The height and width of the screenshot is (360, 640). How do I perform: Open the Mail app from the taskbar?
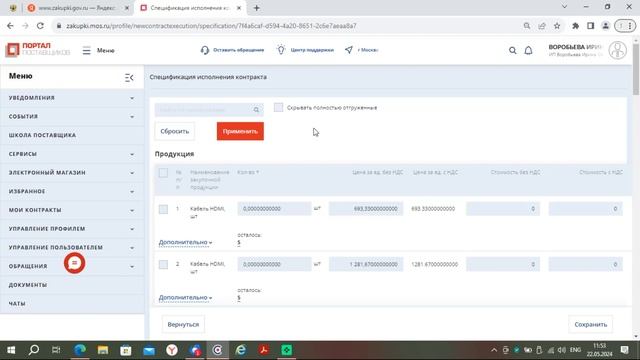click(149, 350)
